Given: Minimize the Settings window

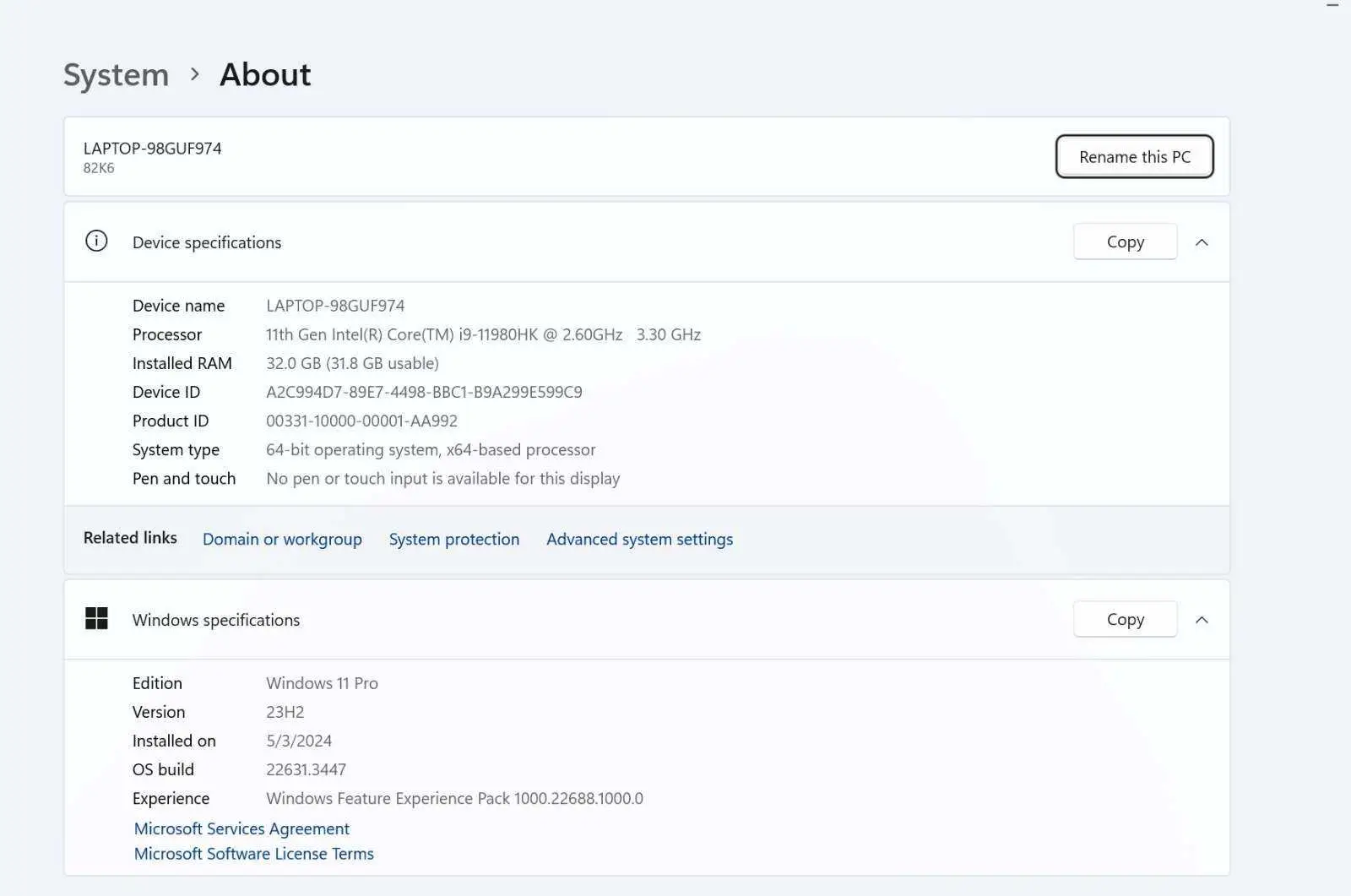Looking at the screenshot, I should click(1333, 5).
